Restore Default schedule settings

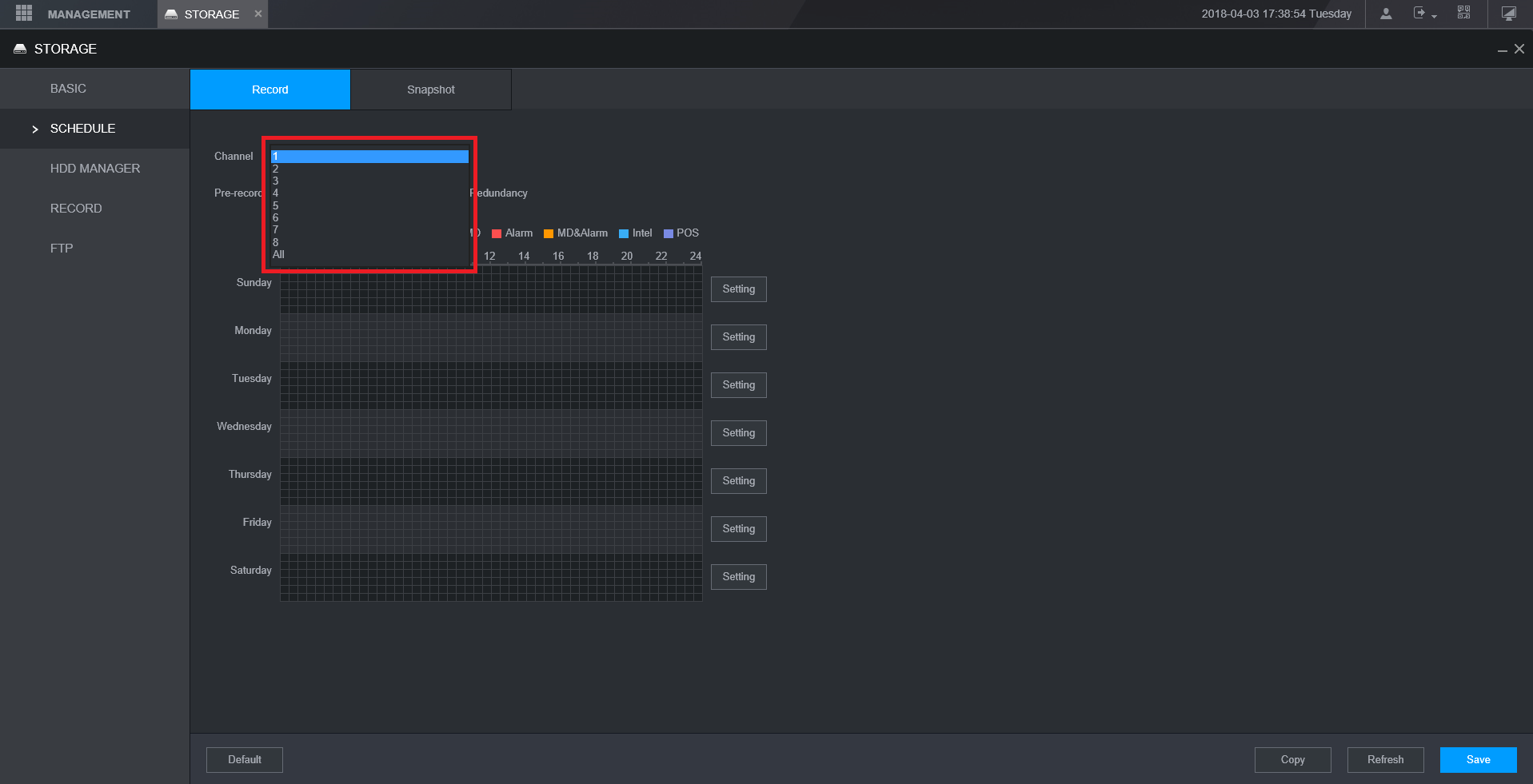click(245, 760)
